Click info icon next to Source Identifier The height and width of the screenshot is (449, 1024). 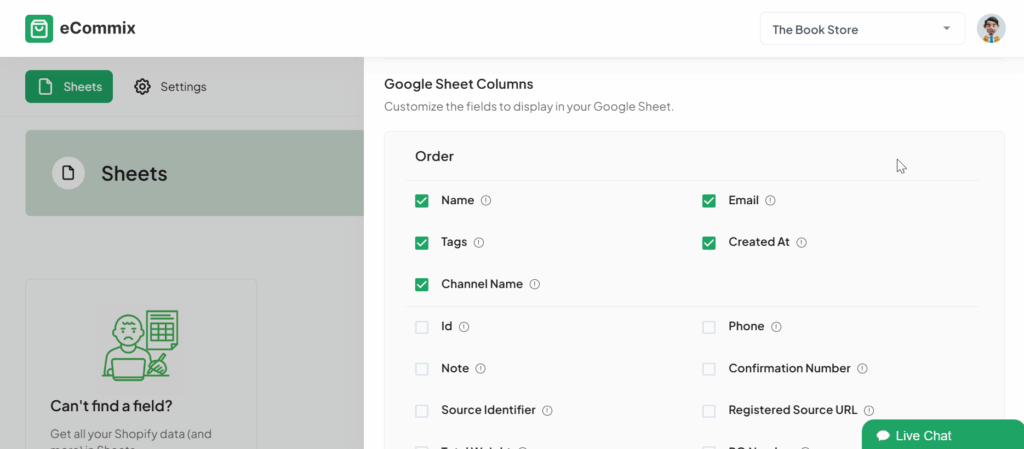click(x=547, y=410)
